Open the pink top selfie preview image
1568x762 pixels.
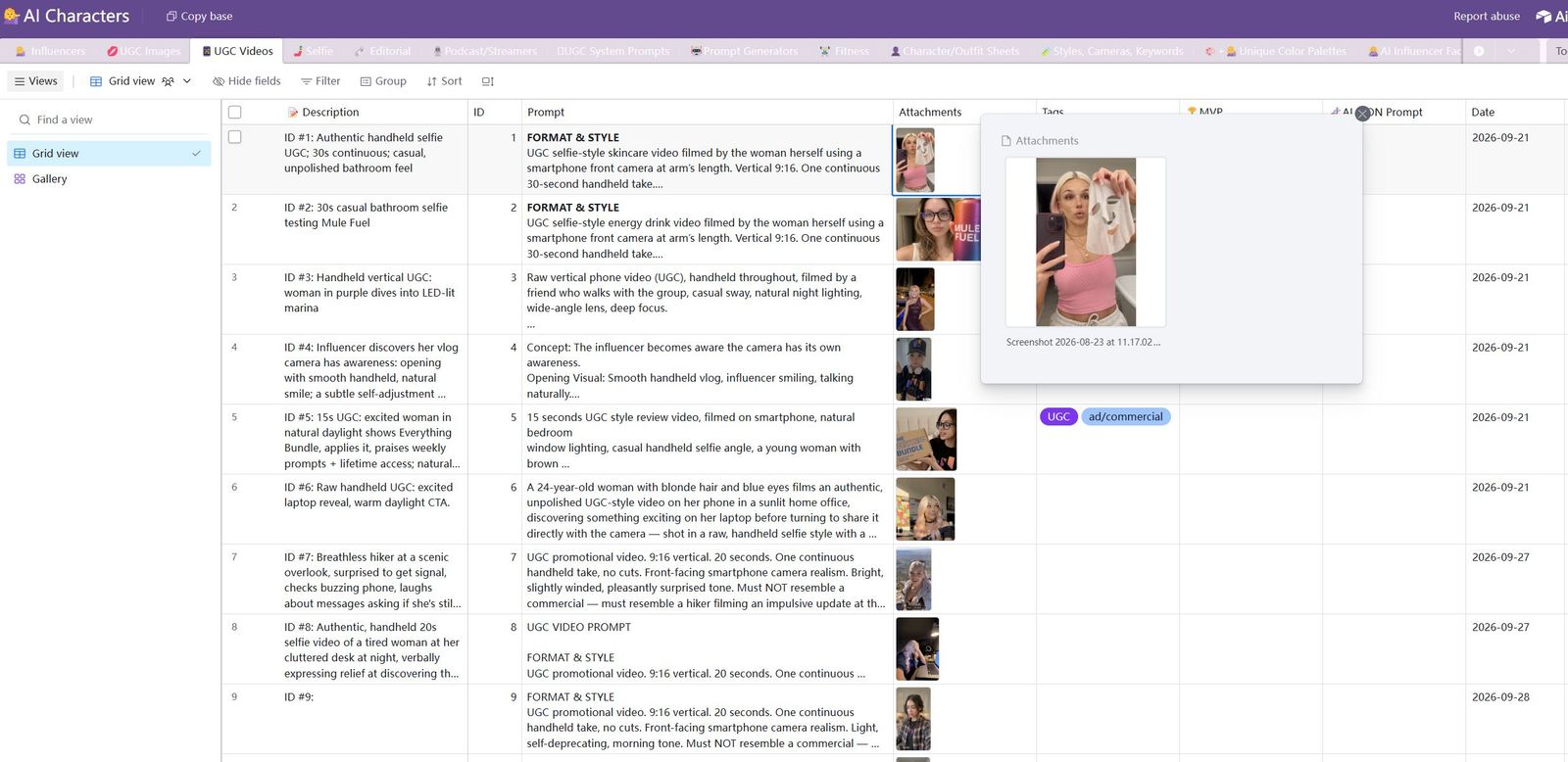click(1086, 242)
